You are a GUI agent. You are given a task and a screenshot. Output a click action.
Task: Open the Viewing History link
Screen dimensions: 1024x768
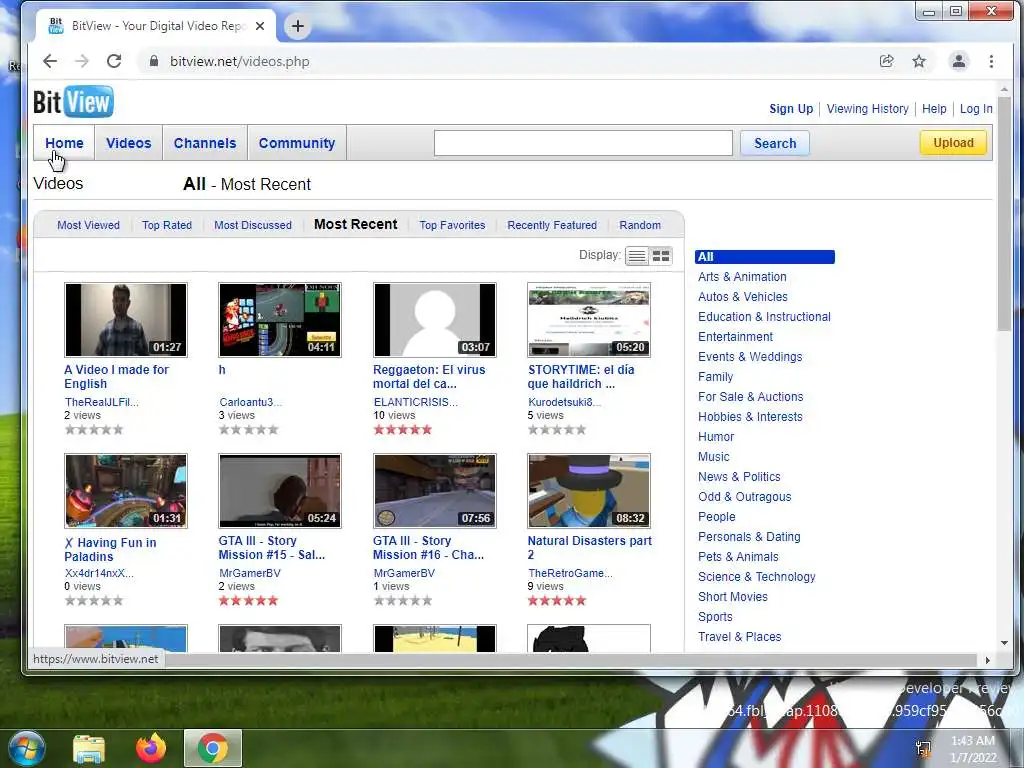pos(867,109)
